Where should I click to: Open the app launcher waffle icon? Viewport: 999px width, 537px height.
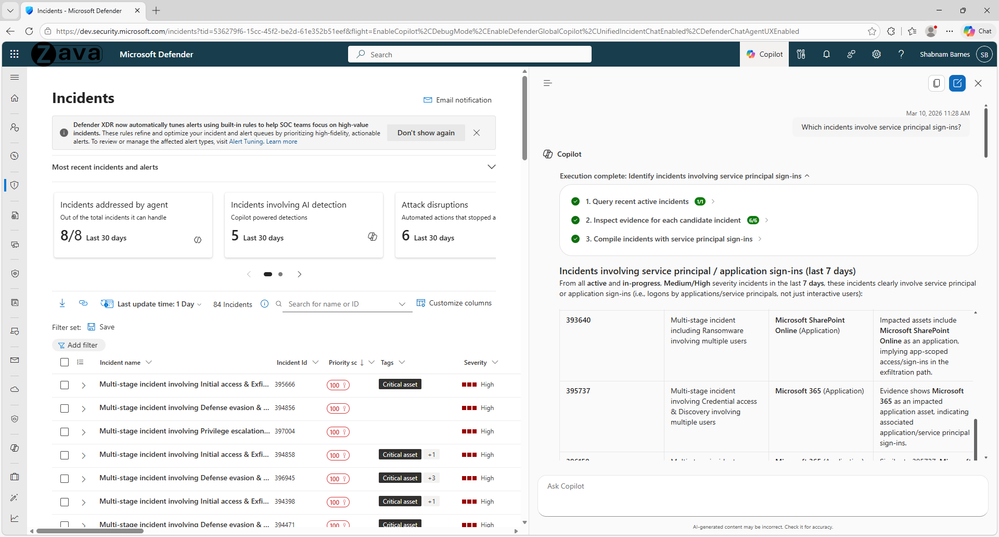tap(14, 54)
